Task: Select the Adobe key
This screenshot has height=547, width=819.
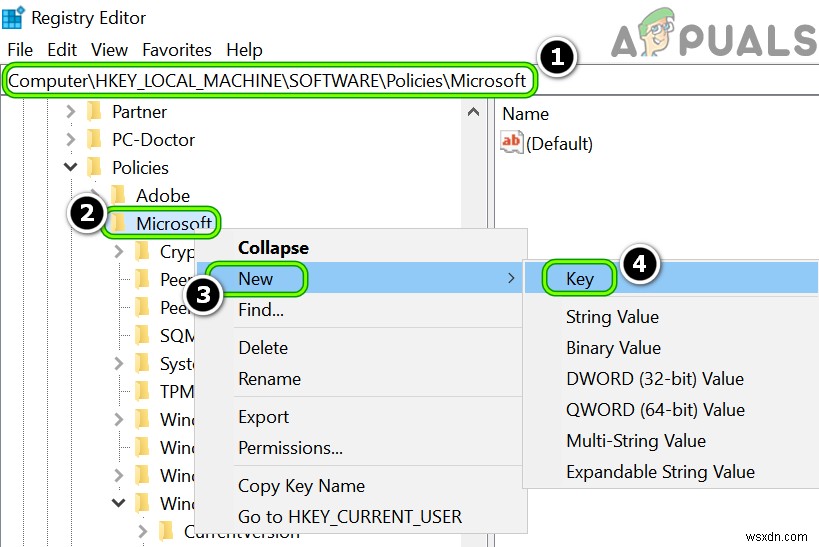Action: click(x=163, y=196)
